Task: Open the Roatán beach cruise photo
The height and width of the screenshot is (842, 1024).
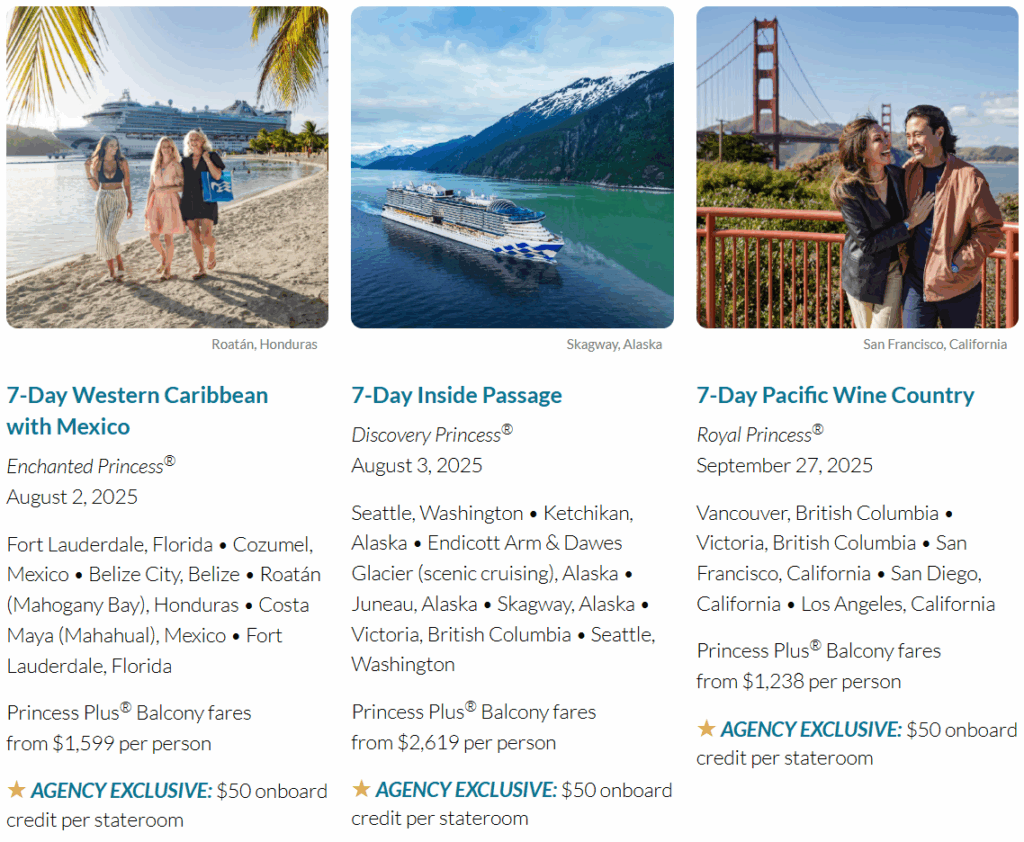Action: [167, 167]
